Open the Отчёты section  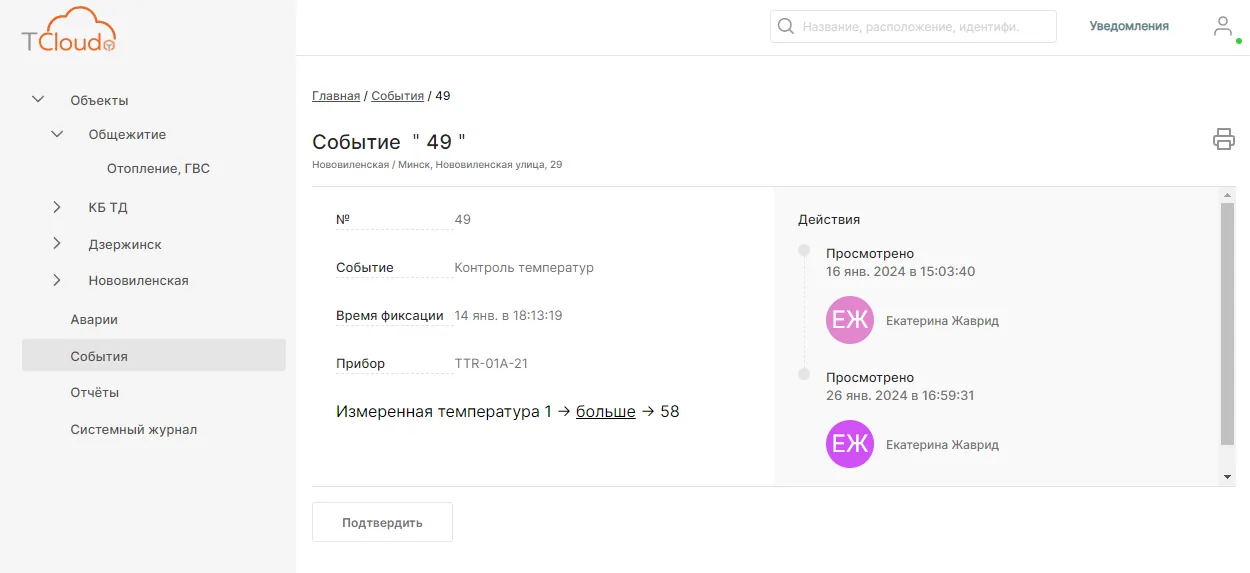click(95, 393)
